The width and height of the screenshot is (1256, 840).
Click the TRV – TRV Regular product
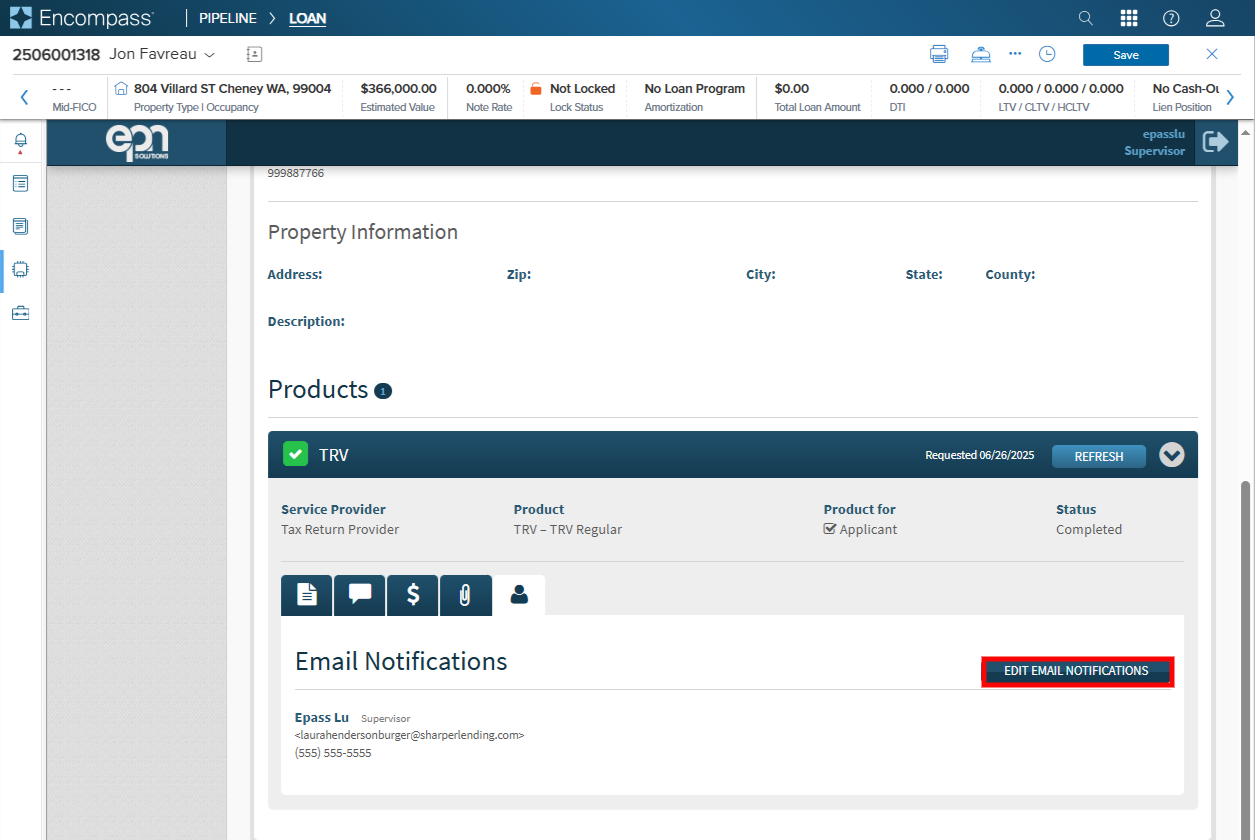(x=568, y=530)
